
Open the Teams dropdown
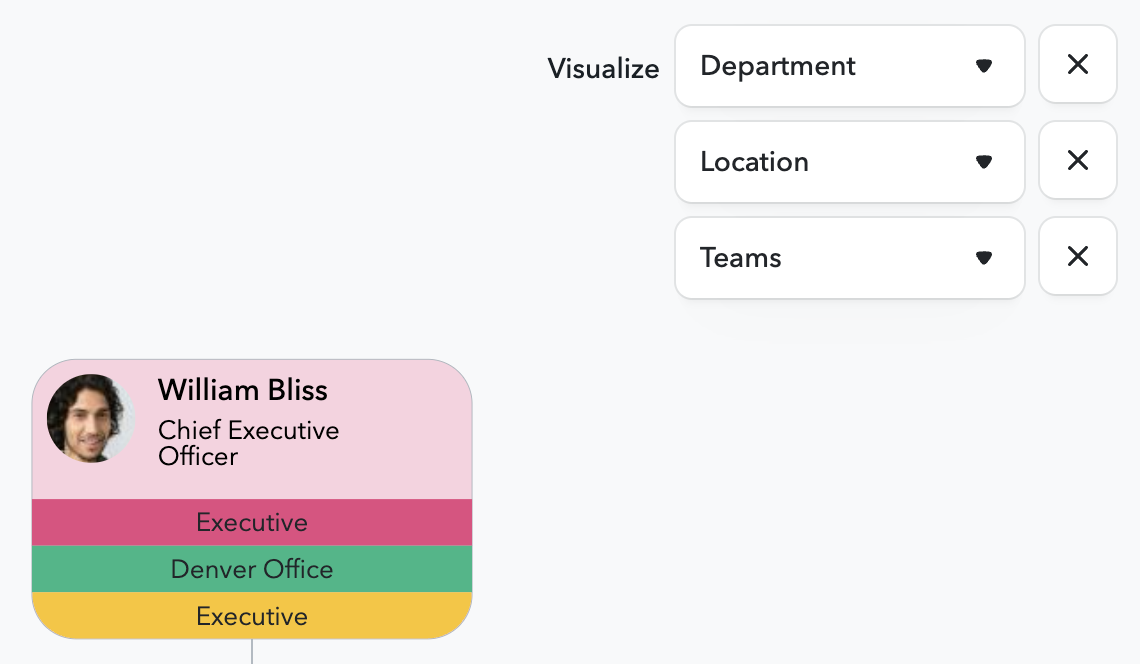(x=850, y=258)
